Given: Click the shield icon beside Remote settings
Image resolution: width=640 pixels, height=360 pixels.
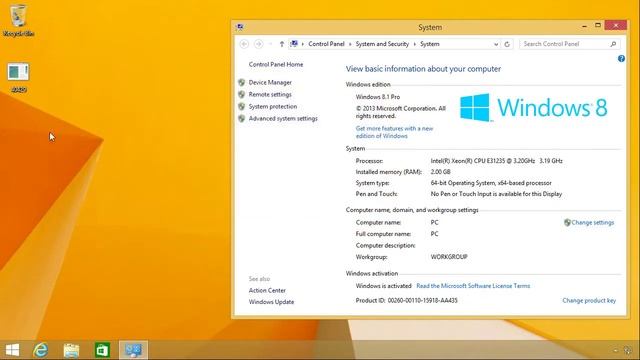Looking at the screenshot, I should pyautogui.click(x=242, y=94).
